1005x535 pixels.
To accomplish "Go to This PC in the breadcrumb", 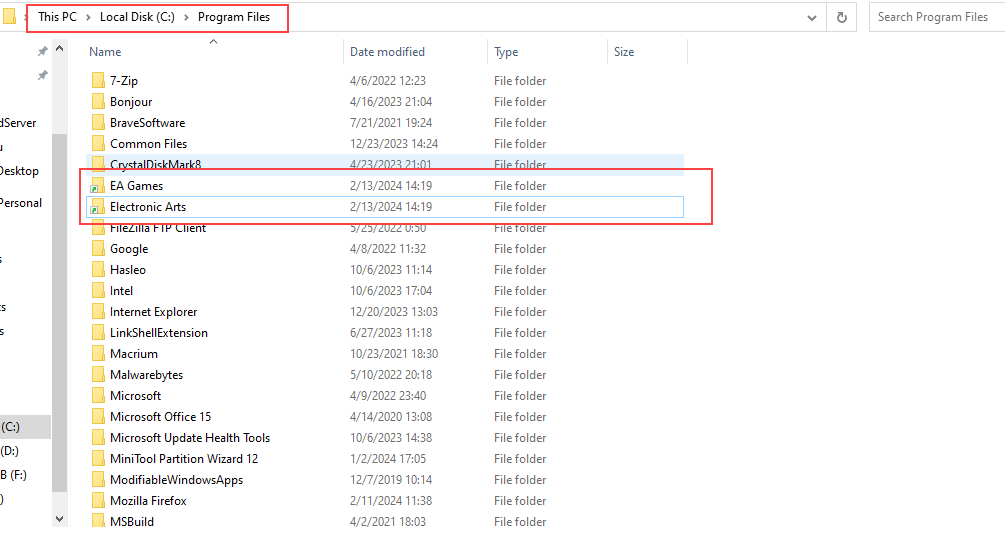I will click(x=57, y=17).
